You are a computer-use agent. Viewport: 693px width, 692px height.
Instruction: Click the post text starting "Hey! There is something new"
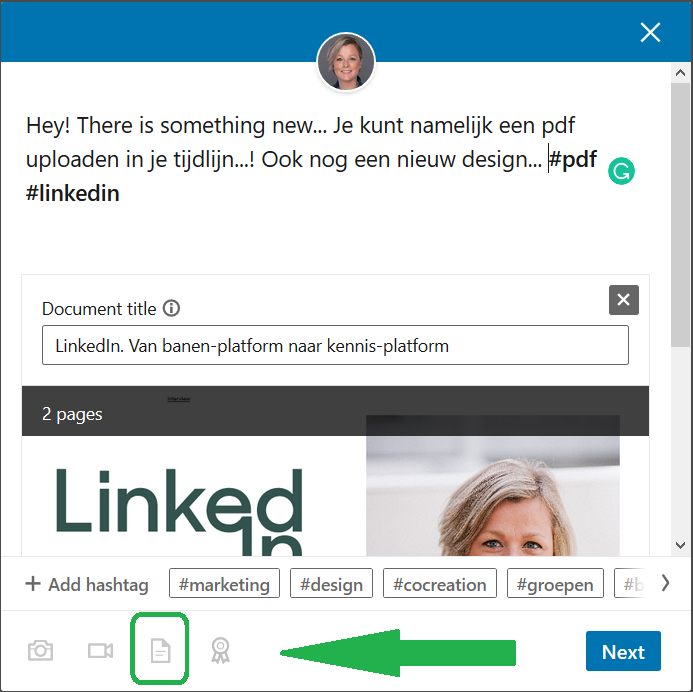tap(312, 159)
